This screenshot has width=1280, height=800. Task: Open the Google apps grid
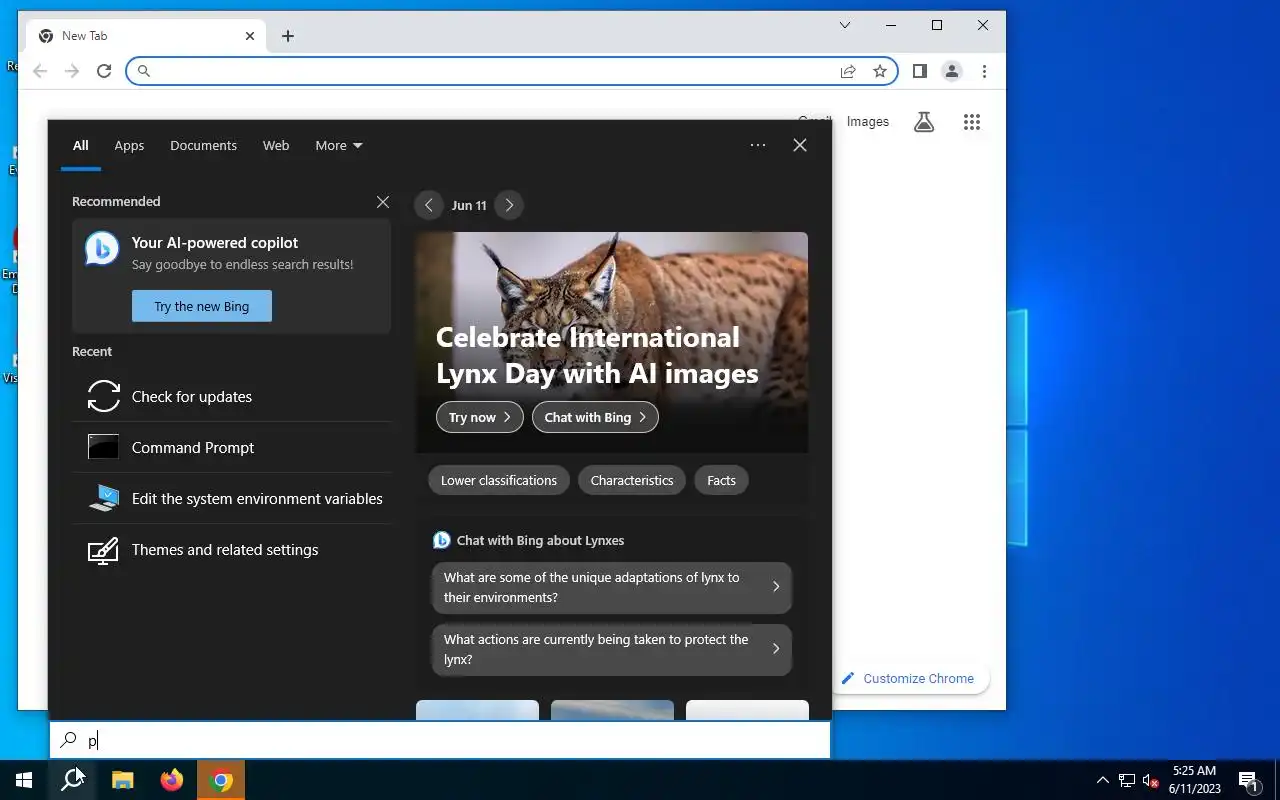click(972, 122)
